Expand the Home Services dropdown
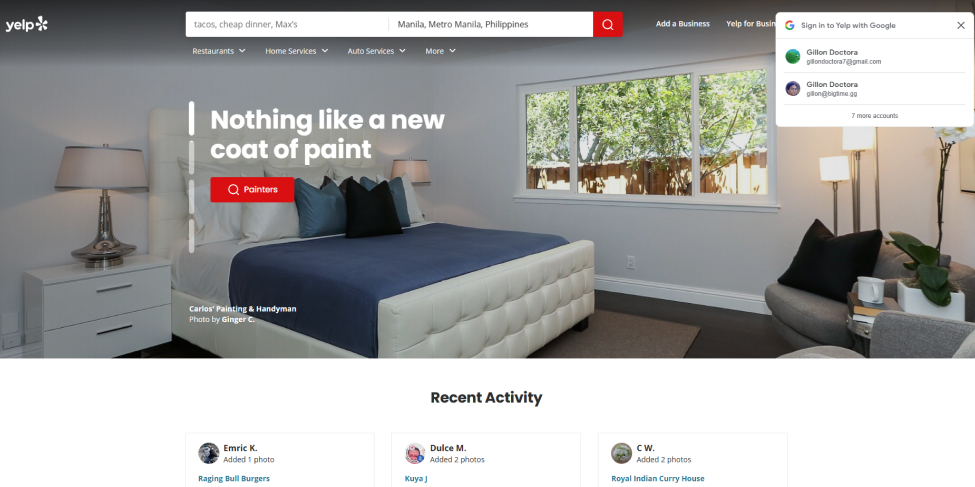The width and height of the screenshot is (975, 487). click(x=297, y=51)
